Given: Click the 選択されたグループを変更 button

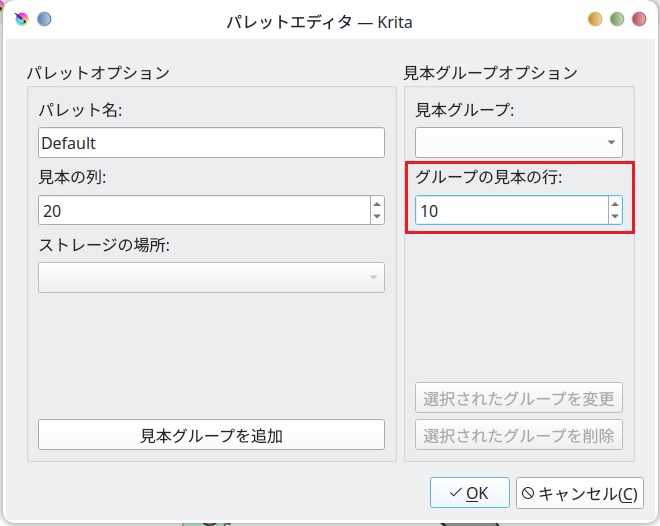Looking at the screenshot, I should click(x=519, y=398).
